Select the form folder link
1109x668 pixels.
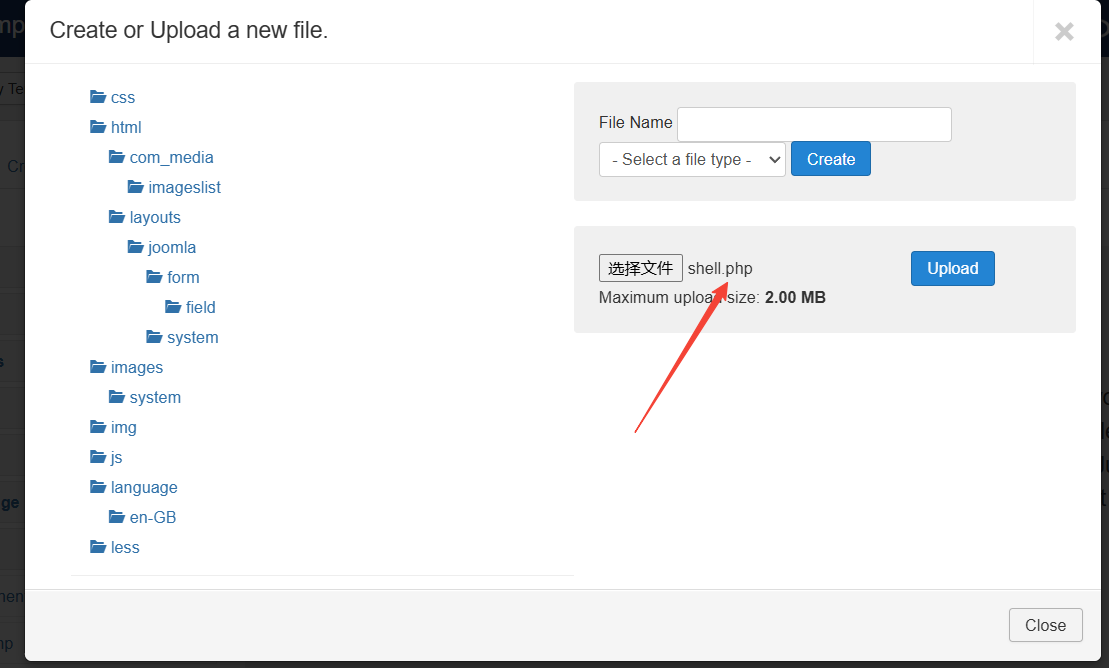pos(183,277)
